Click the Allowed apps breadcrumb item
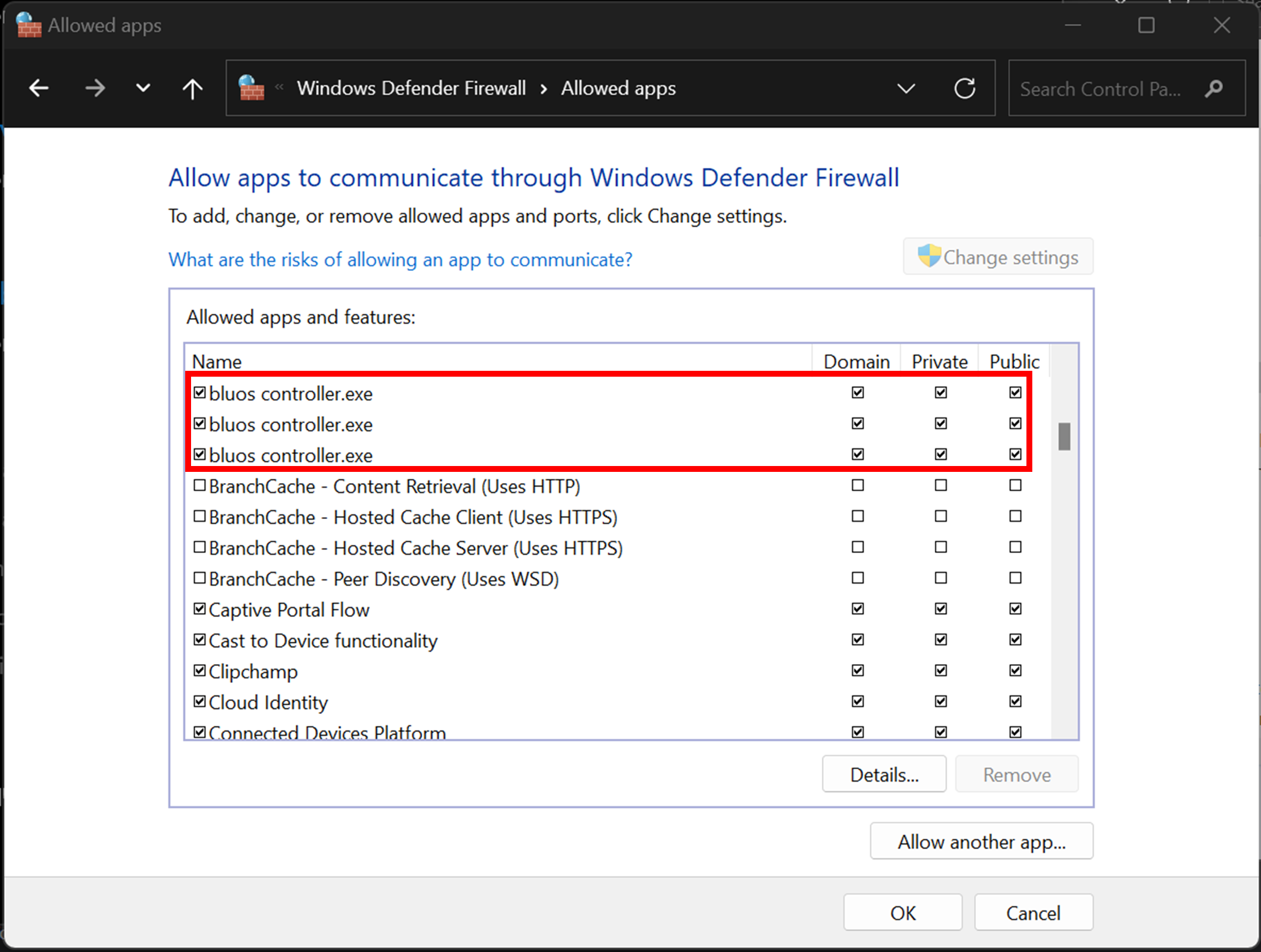This screenshot has width=1261, height=952. [618, 89]
